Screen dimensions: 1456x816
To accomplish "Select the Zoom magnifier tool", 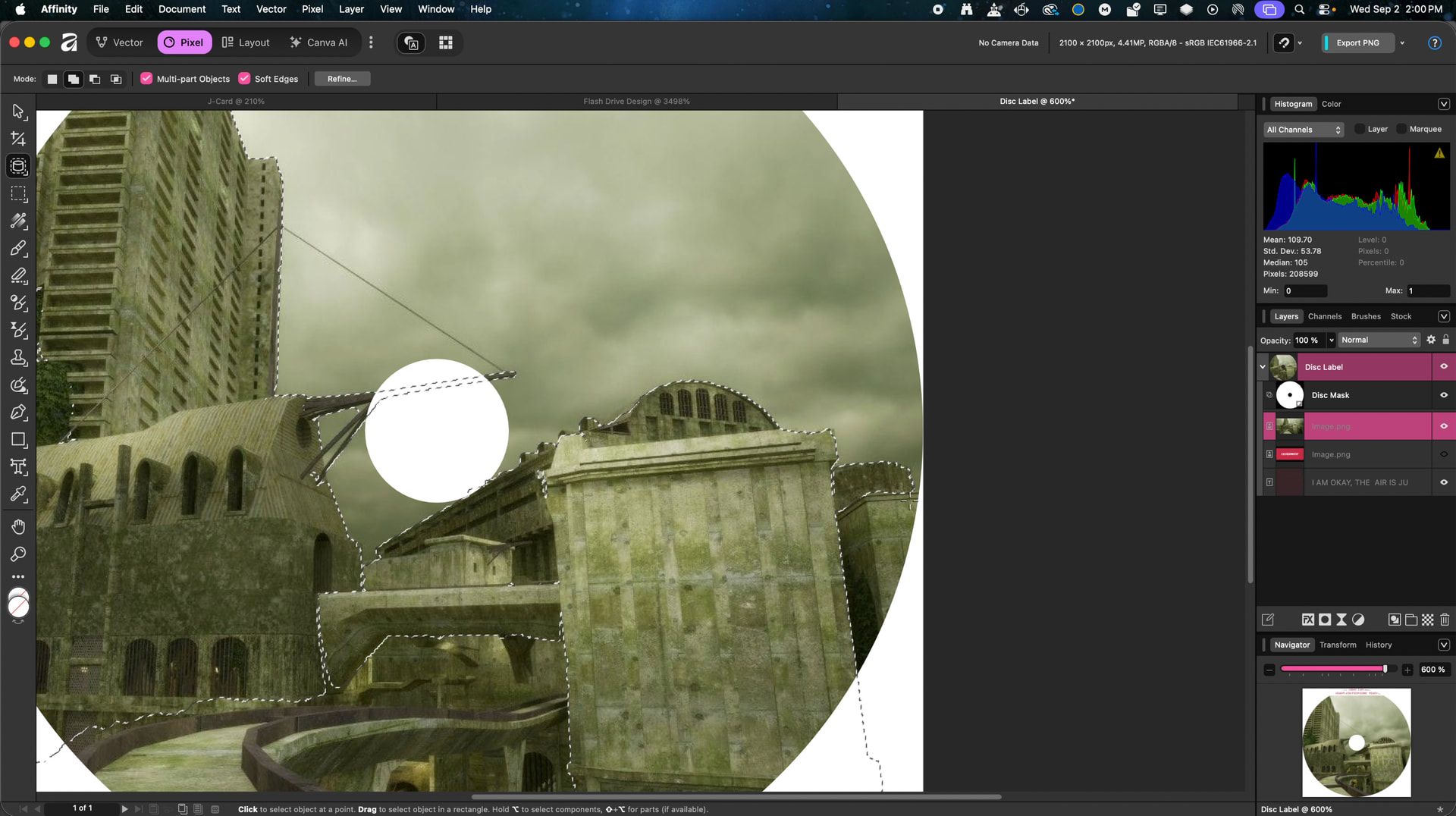I will [x=18, y=554].
